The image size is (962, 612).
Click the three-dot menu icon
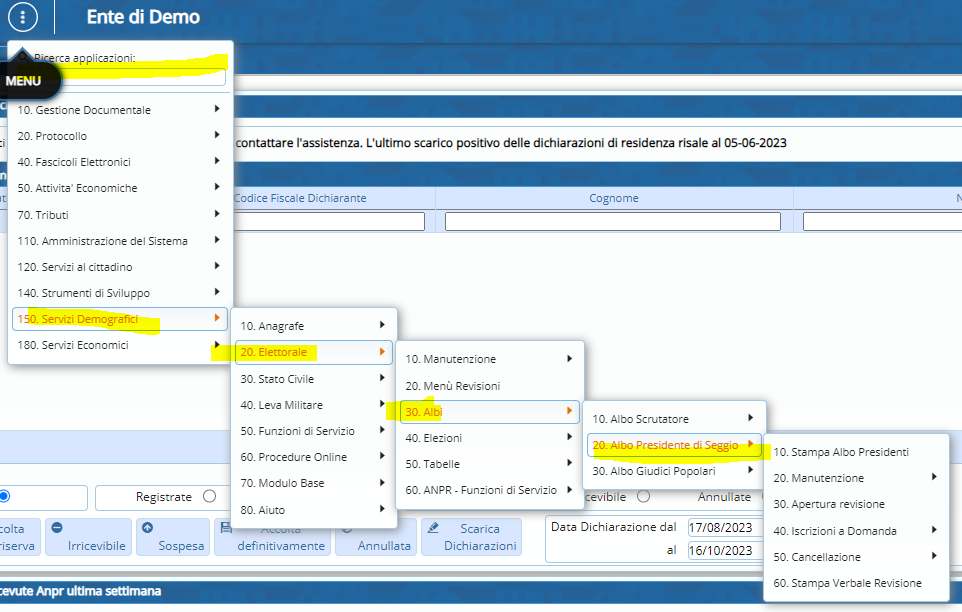pyautogui.click(x=24, y=17)
